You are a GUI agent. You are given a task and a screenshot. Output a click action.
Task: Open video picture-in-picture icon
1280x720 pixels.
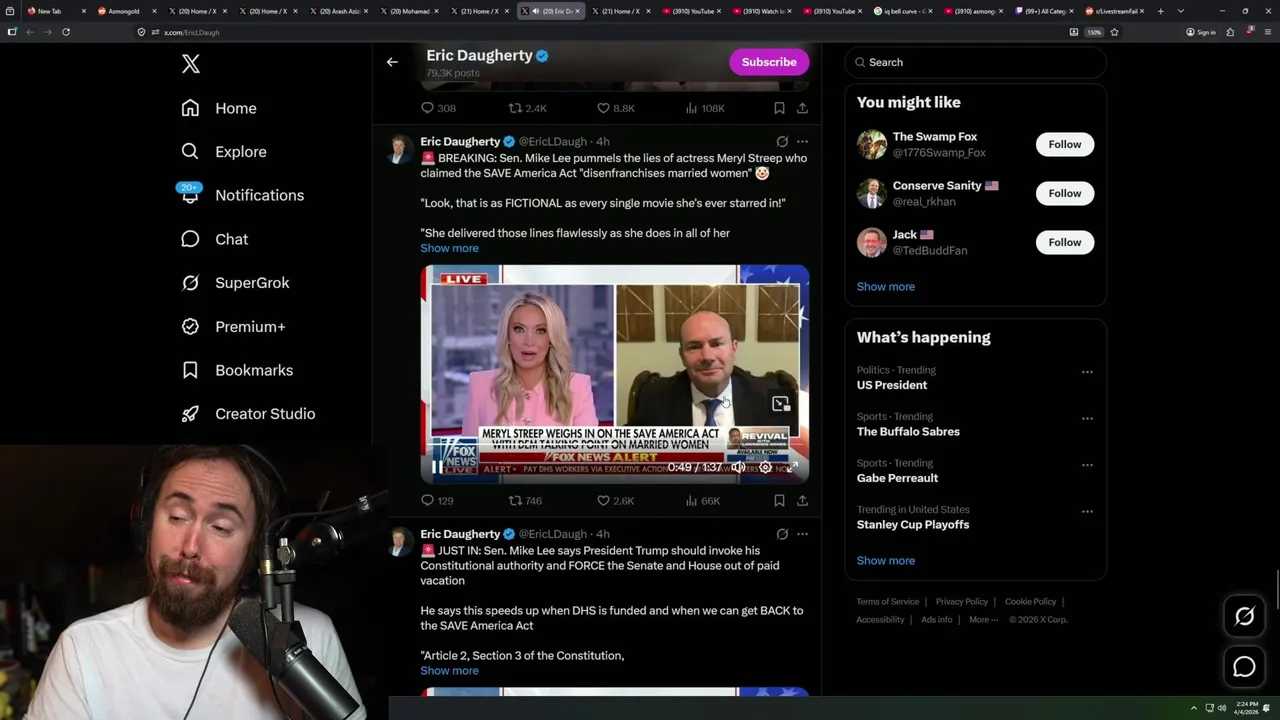coord(781,404)
